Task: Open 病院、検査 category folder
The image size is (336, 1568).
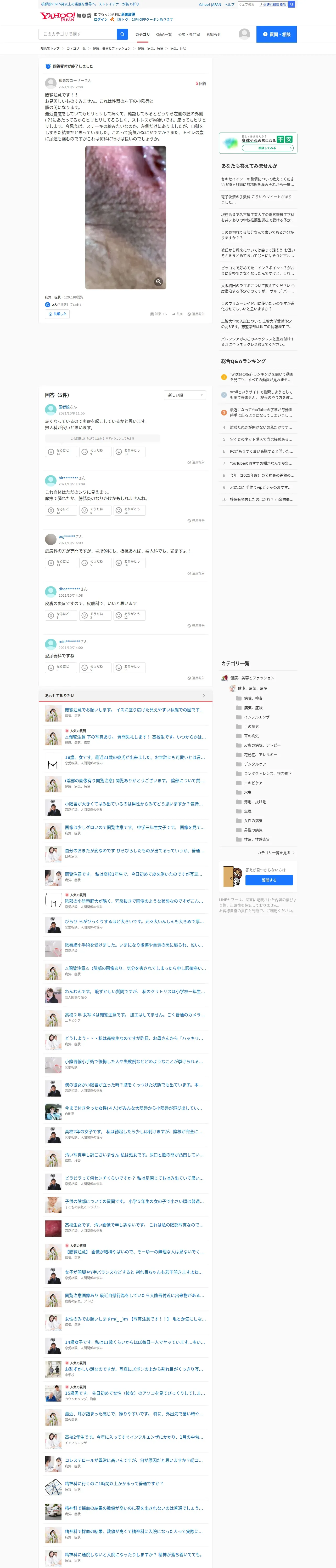Action: [x=249, y=698]
